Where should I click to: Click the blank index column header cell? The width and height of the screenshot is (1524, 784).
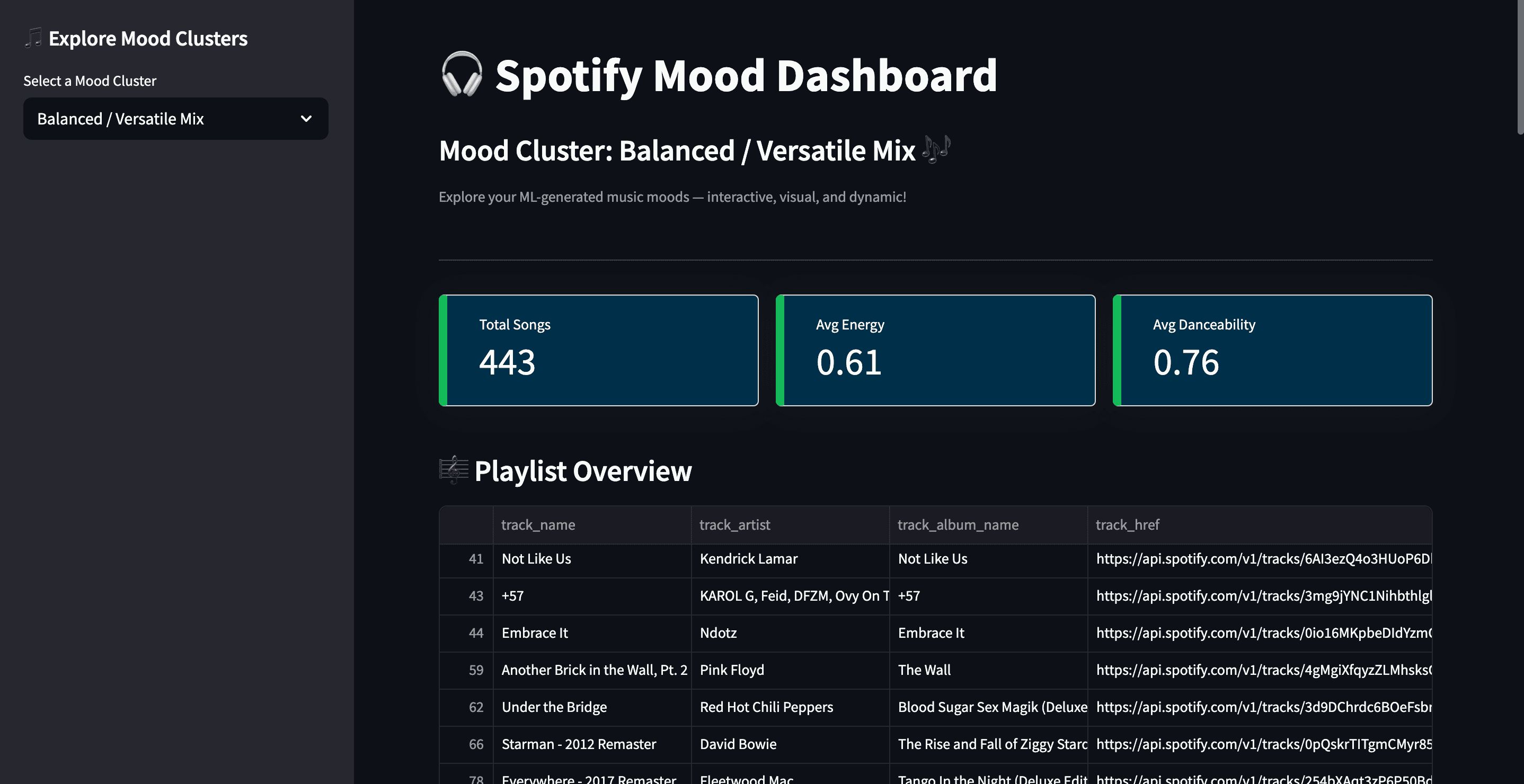click(x=466, y=525)
